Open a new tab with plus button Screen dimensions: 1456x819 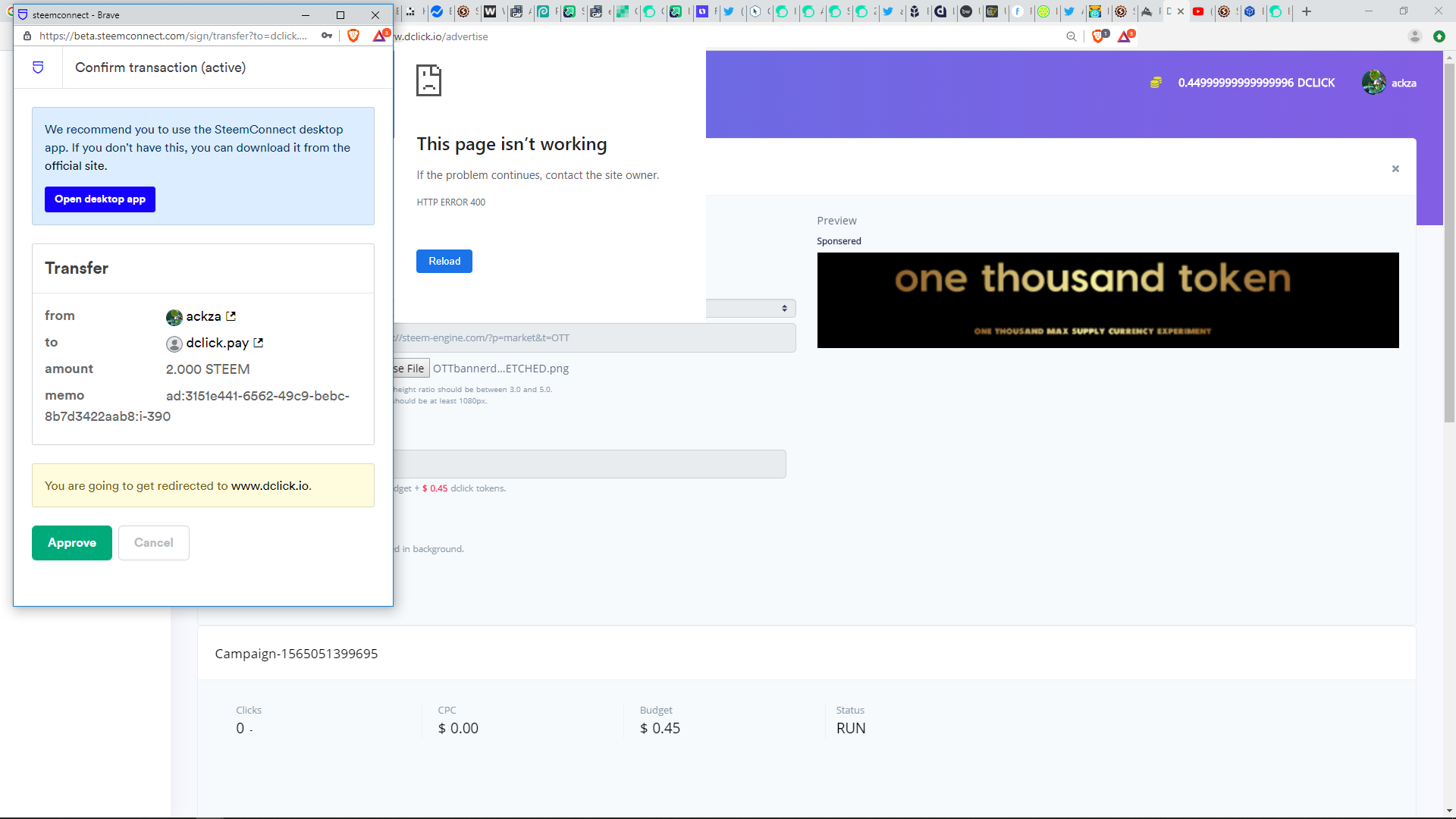pos(1307,11)
